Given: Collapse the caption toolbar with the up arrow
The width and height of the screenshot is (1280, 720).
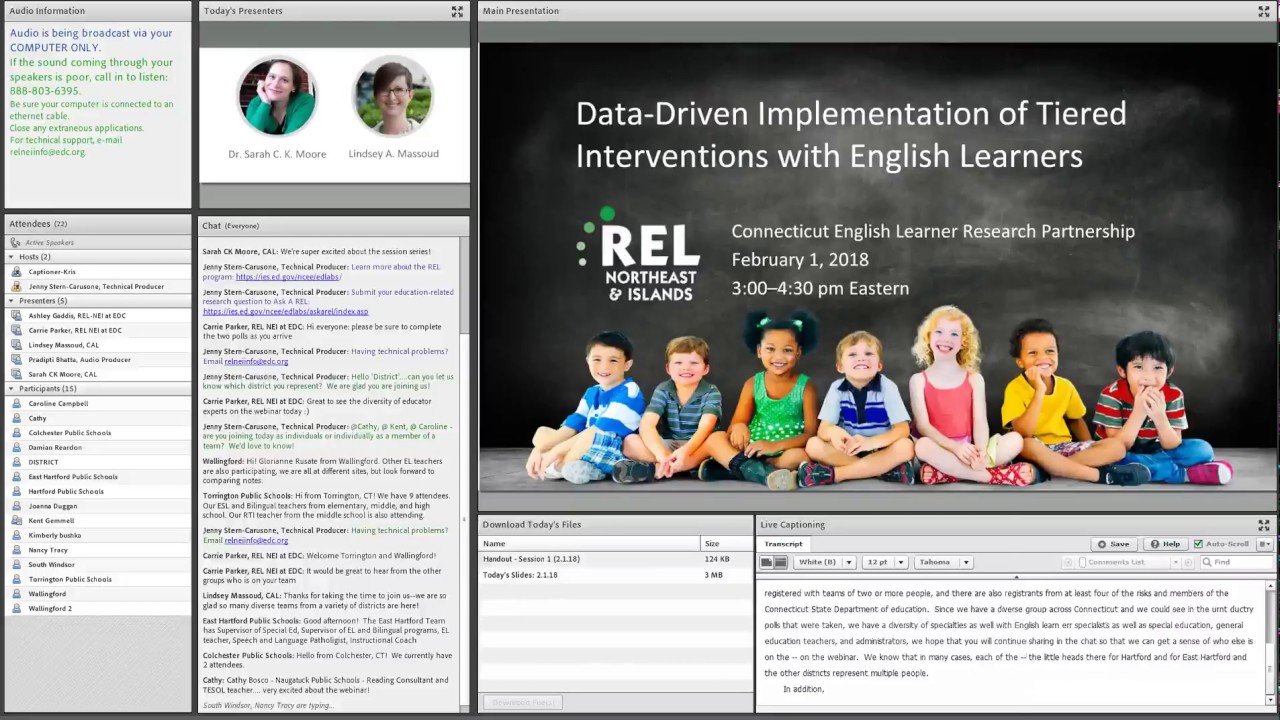Looking at the screenshot, I should [x=1016, y=577].
